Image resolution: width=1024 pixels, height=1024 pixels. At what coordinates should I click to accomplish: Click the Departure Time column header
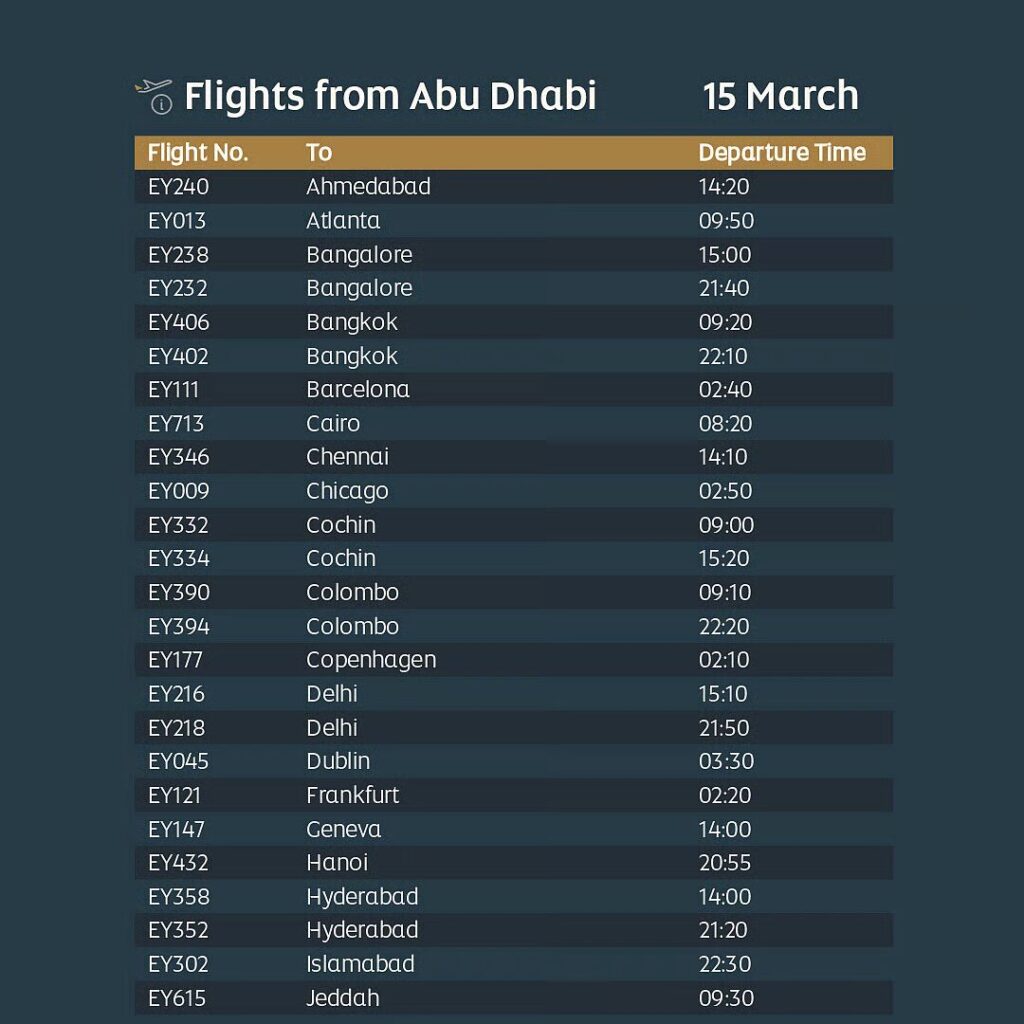[x=781, y=153]
